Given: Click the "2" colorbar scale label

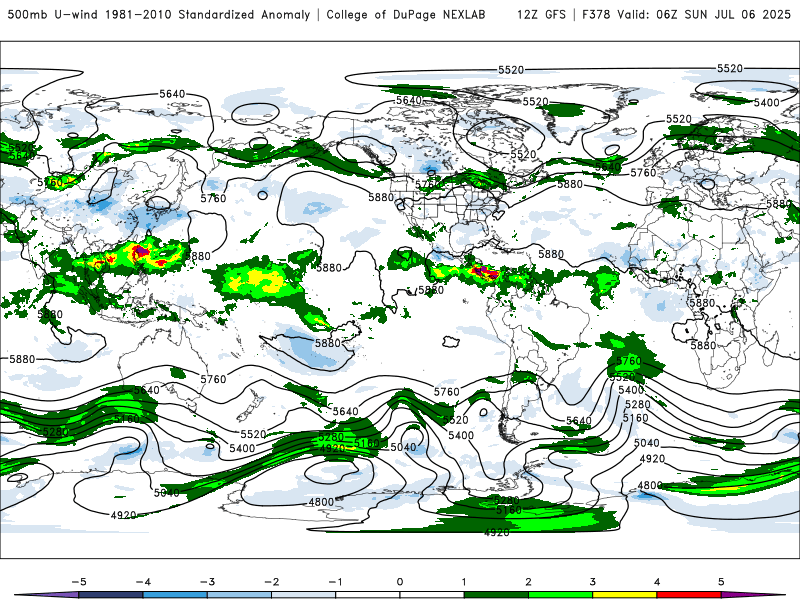Looking at the screenshot, I should click(x=529, y=582).
